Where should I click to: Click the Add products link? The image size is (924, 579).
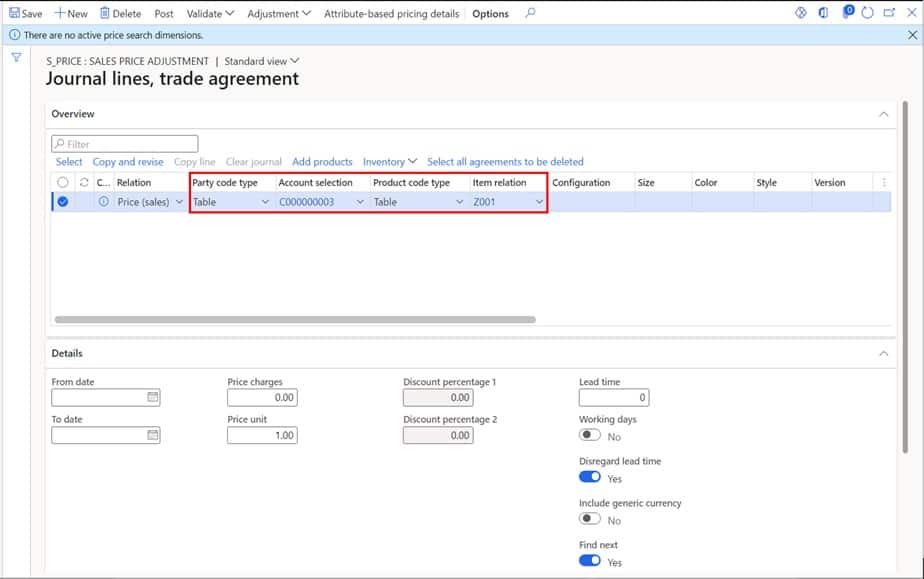[x=322, y=161]
